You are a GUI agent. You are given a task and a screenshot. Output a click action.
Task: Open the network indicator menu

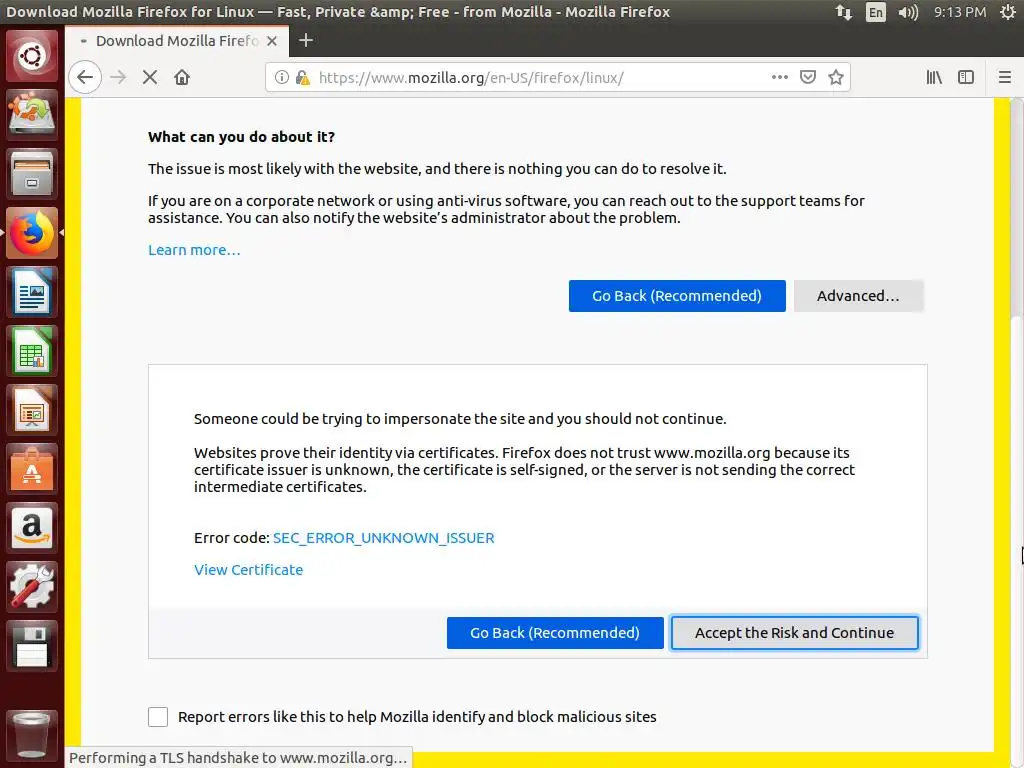[843, 12]
